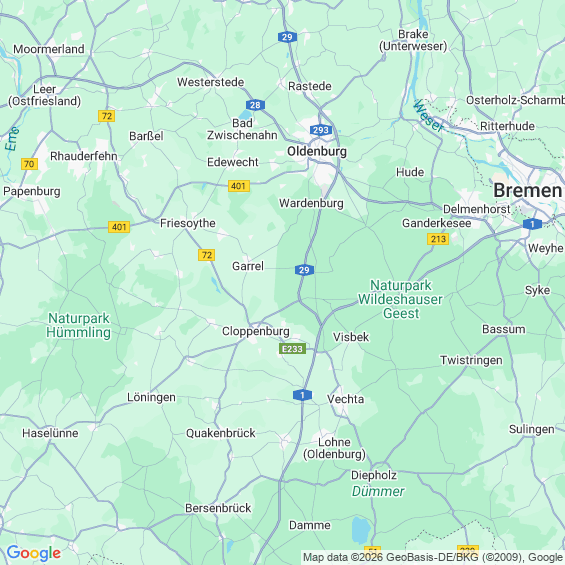Click the Dümmer lake label
Viewport: 565px width, 565px height.
click(378, 491)
